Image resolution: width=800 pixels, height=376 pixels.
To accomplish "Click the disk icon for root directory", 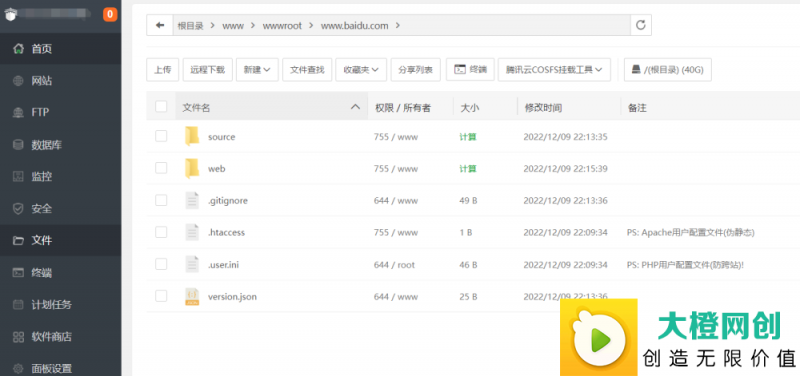I will [x=636, y=69].
